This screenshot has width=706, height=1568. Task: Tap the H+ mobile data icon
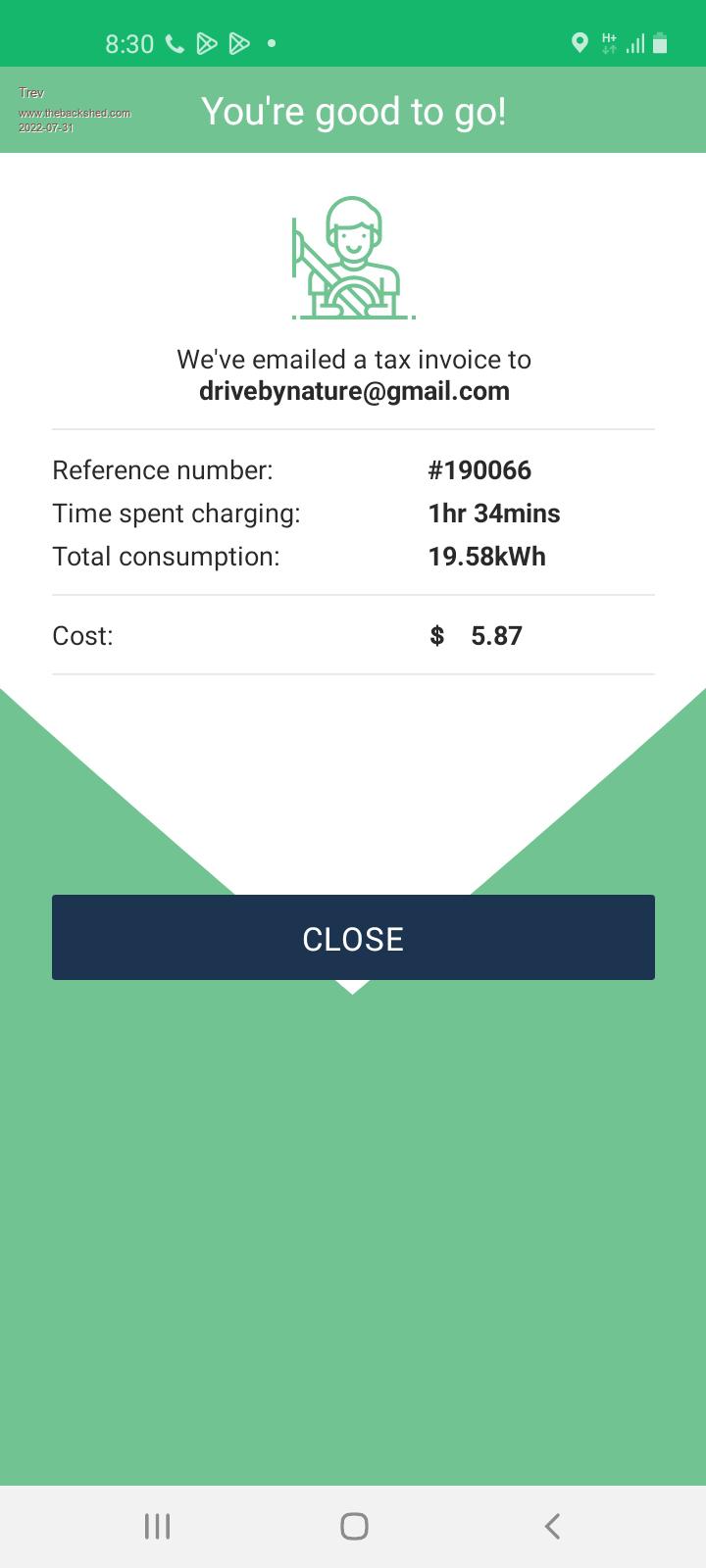point(609,42)
